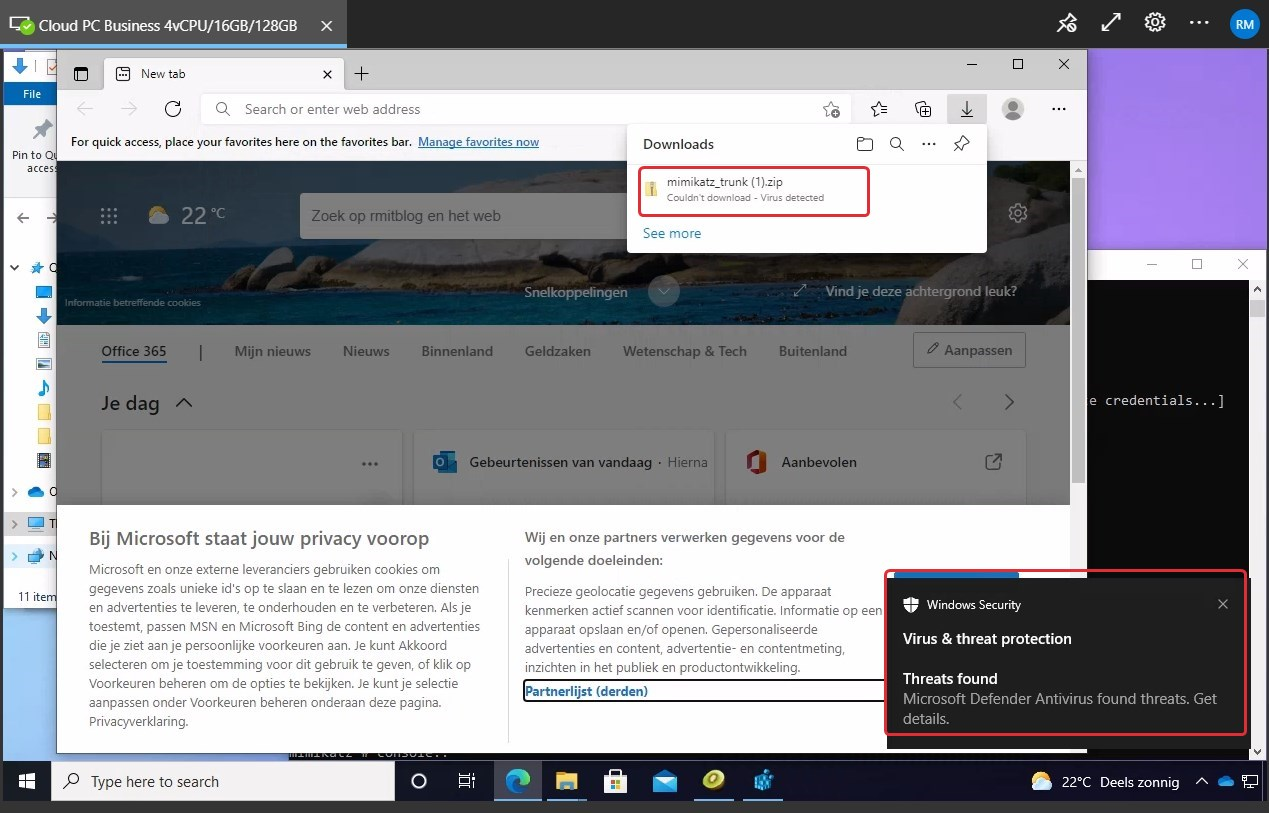Screen dimensions: 1269x813
Task: Expand This PC node in File Explorer
Action: pyautogui.click(x=15, y=524)
